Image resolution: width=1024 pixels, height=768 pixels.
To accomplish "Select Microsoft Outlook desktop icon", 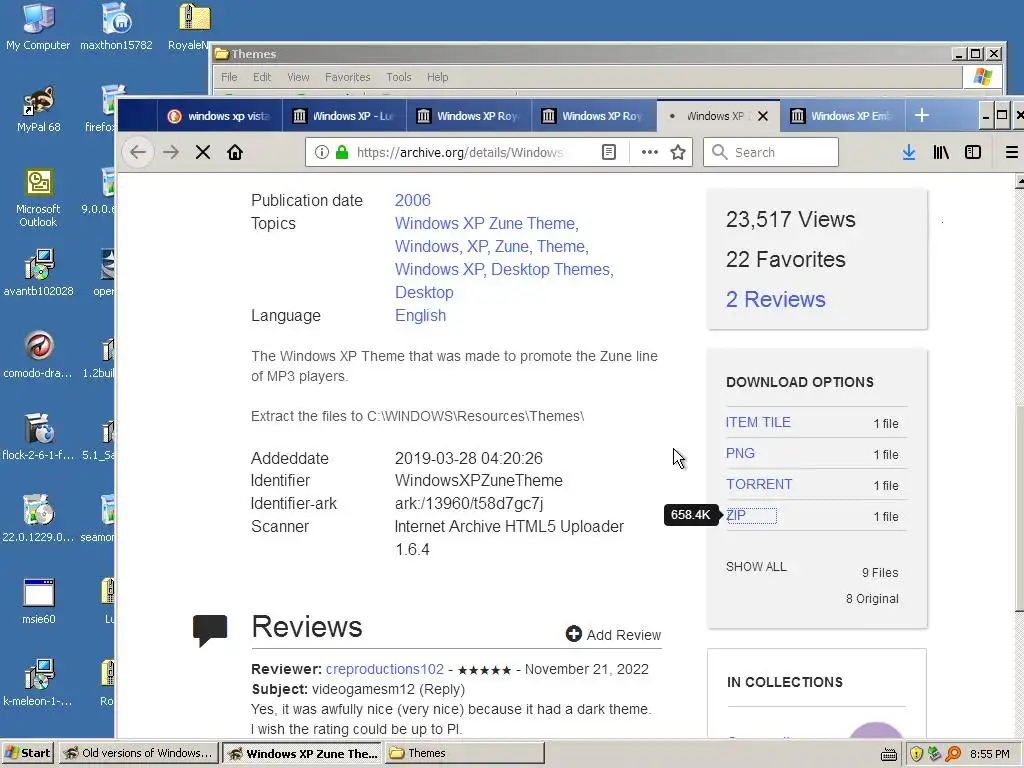I will coord(38,198).
